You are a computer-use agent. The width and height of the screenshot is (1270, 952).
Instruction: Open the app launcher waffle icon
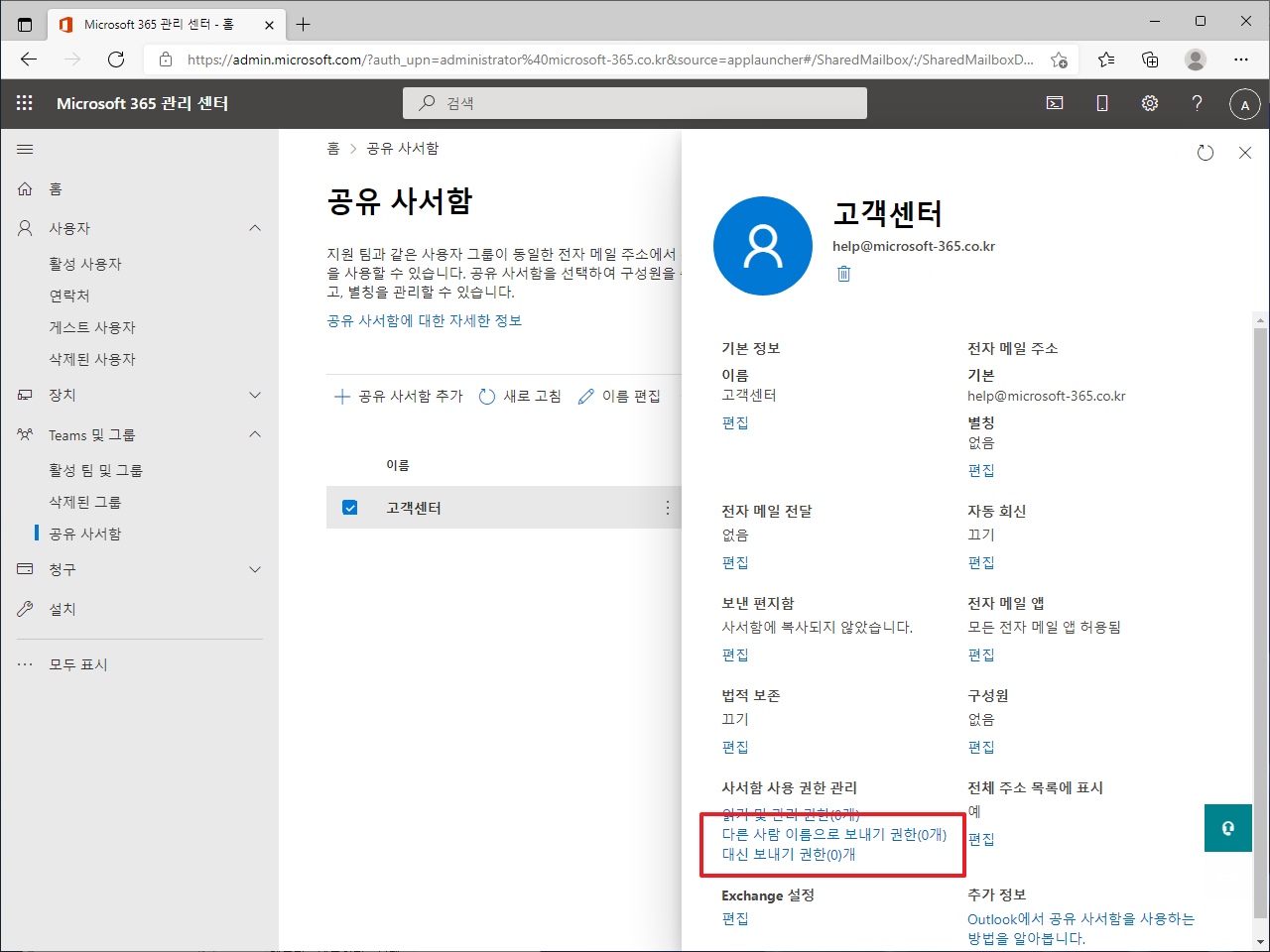[x=25, y=103]
